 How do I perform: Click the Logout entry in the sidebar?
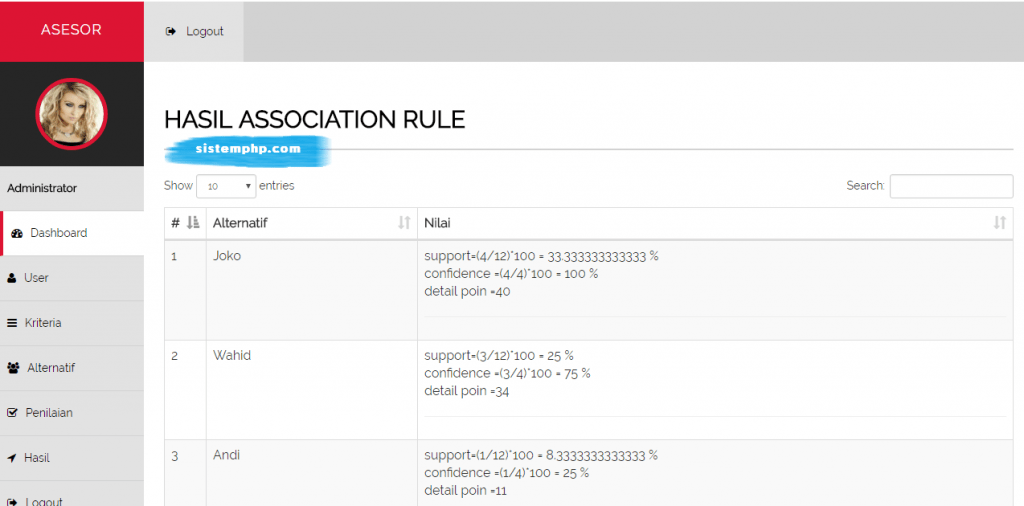pyautogui.click(x=72, y=494)
